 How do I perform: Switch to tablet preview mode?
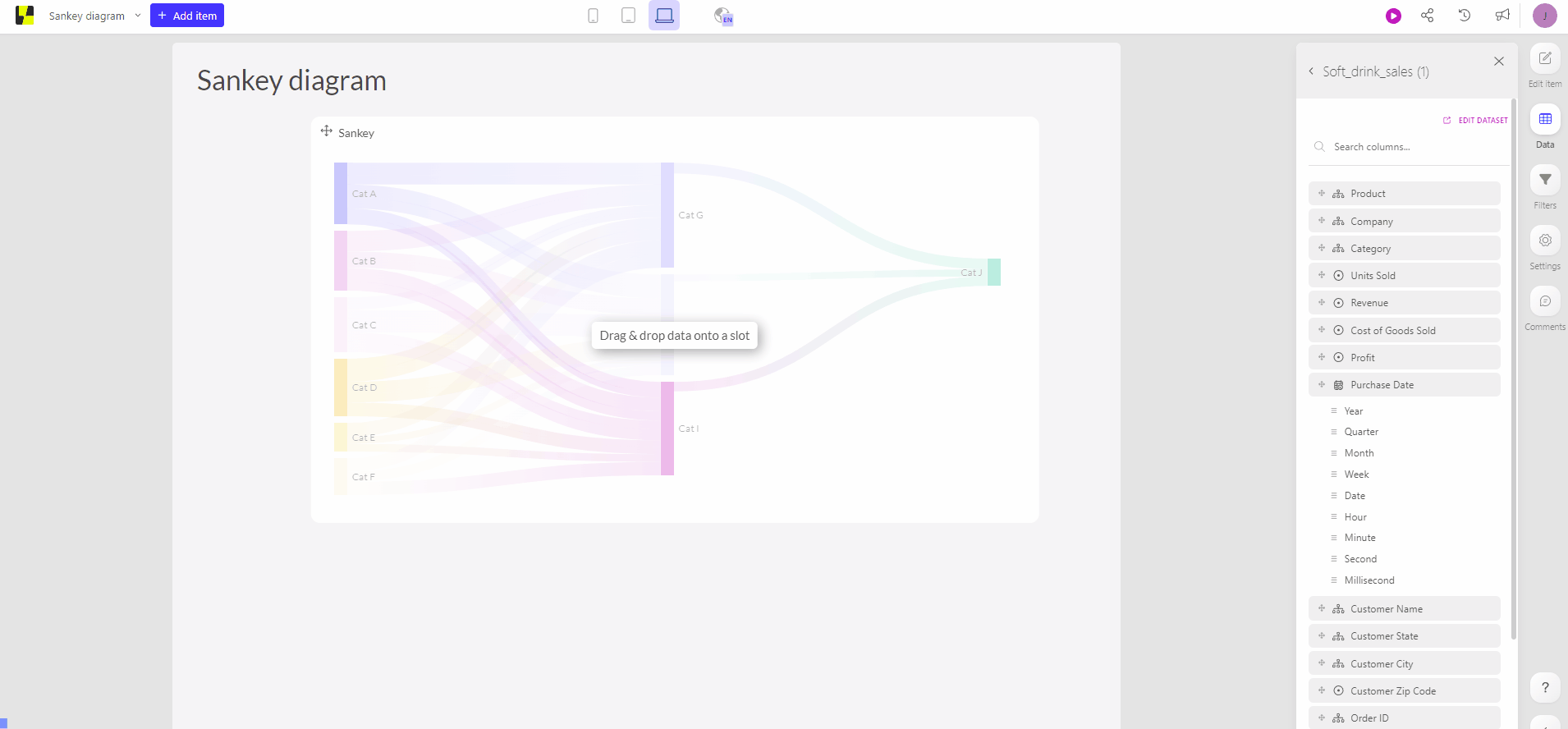628,16
